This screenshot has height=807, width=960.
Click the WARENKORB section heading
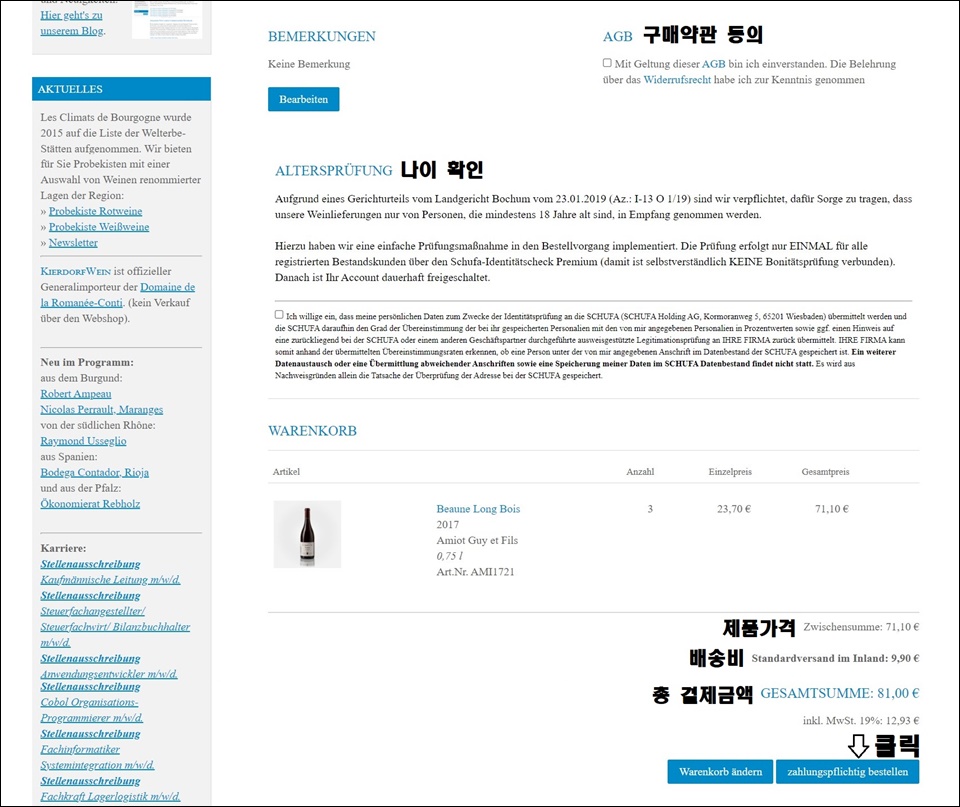click(312, 431)
